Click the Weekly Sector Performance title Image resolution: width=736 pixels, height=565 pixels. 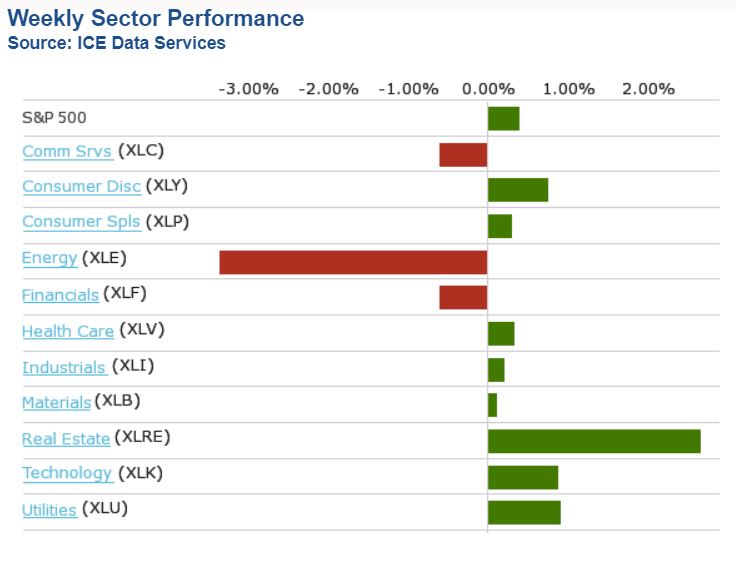click(155, 19)
